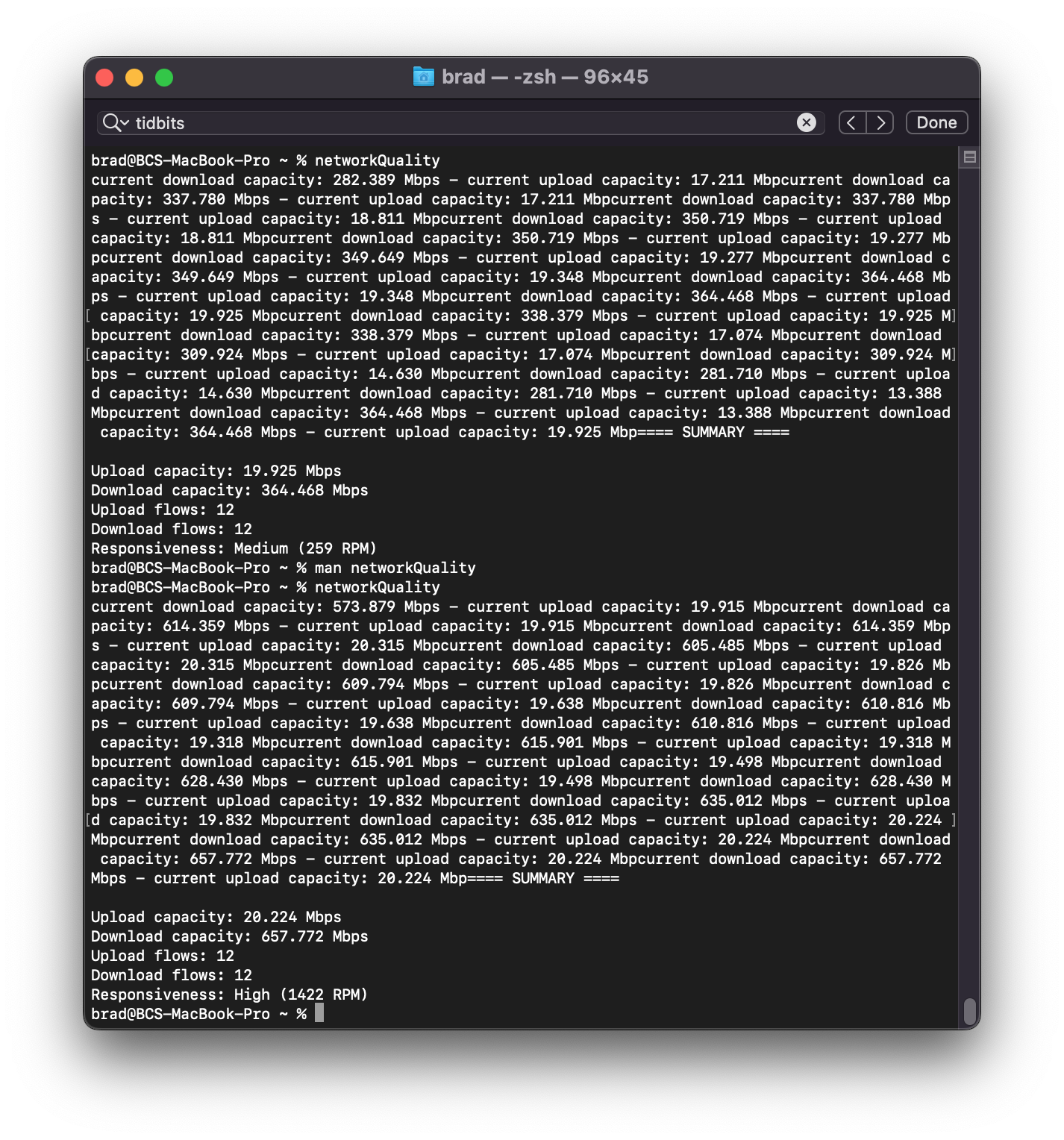Go to previous search match arrow

tap(852, 122)
